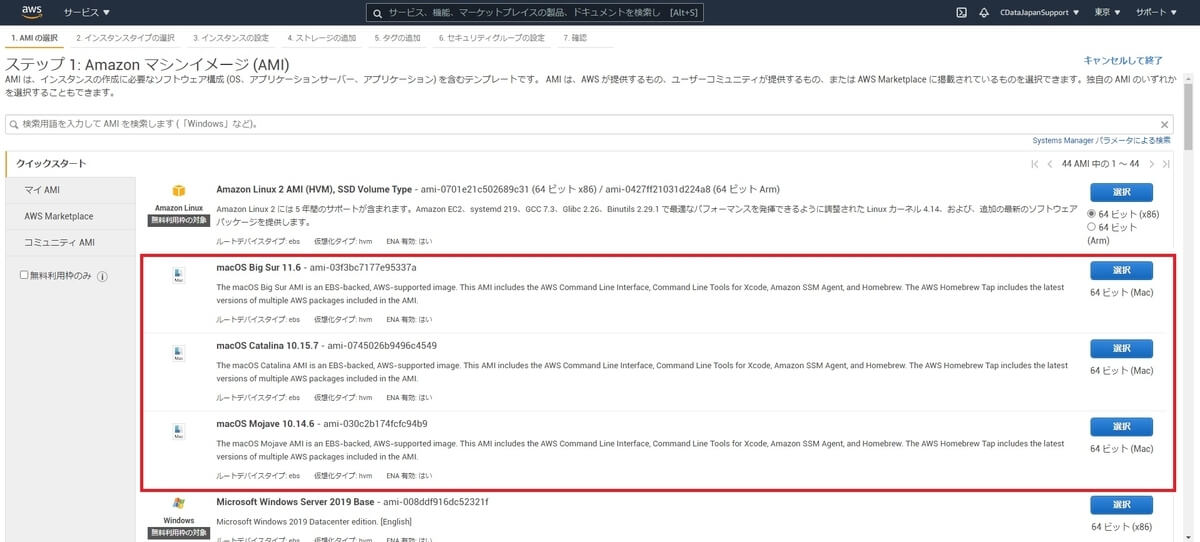Screen dimensions: 1200x542
Task: Go to step 4 add storage tab
Action: coord(321,38)
